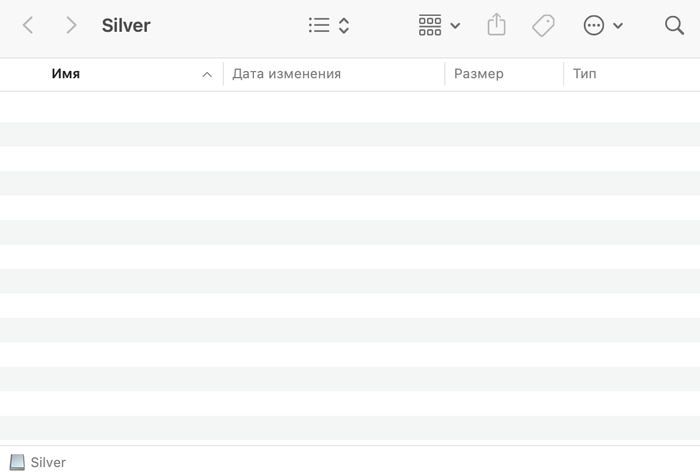Sort by the Дата изменения column
Screen dimensions: 700x472
click(287, 74)
